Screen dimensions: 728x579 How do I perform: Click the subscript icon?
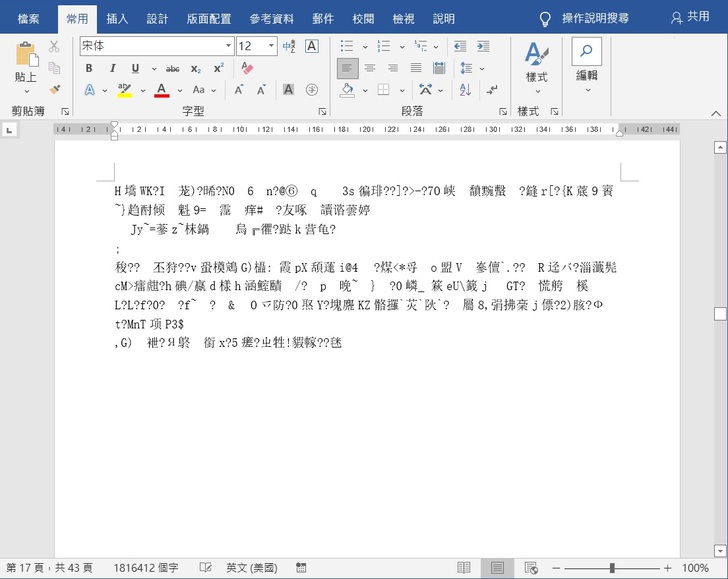[196, 68]
